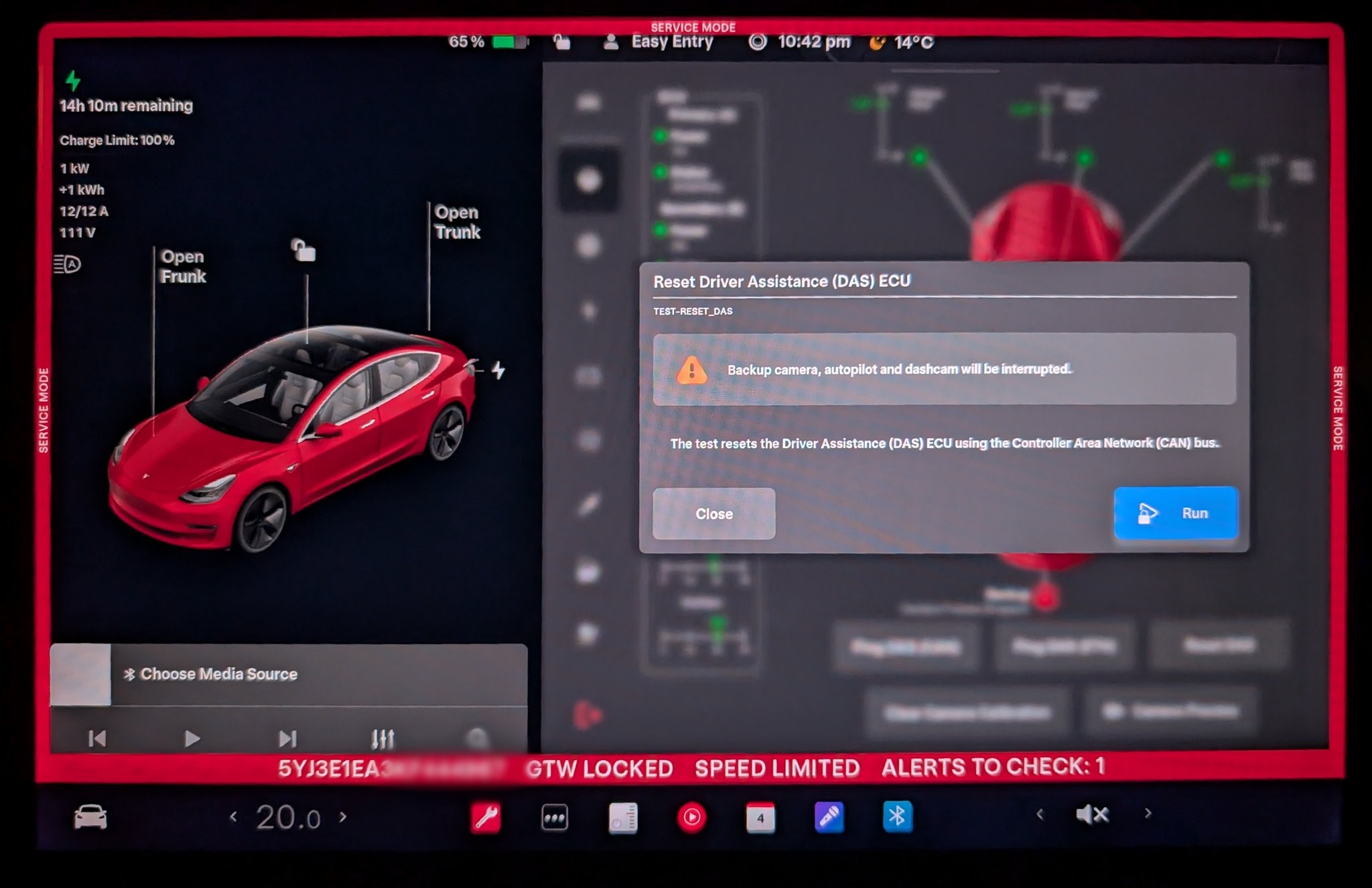
Task: Open the Bluetooth app in the dock
Action: (897, 816)
